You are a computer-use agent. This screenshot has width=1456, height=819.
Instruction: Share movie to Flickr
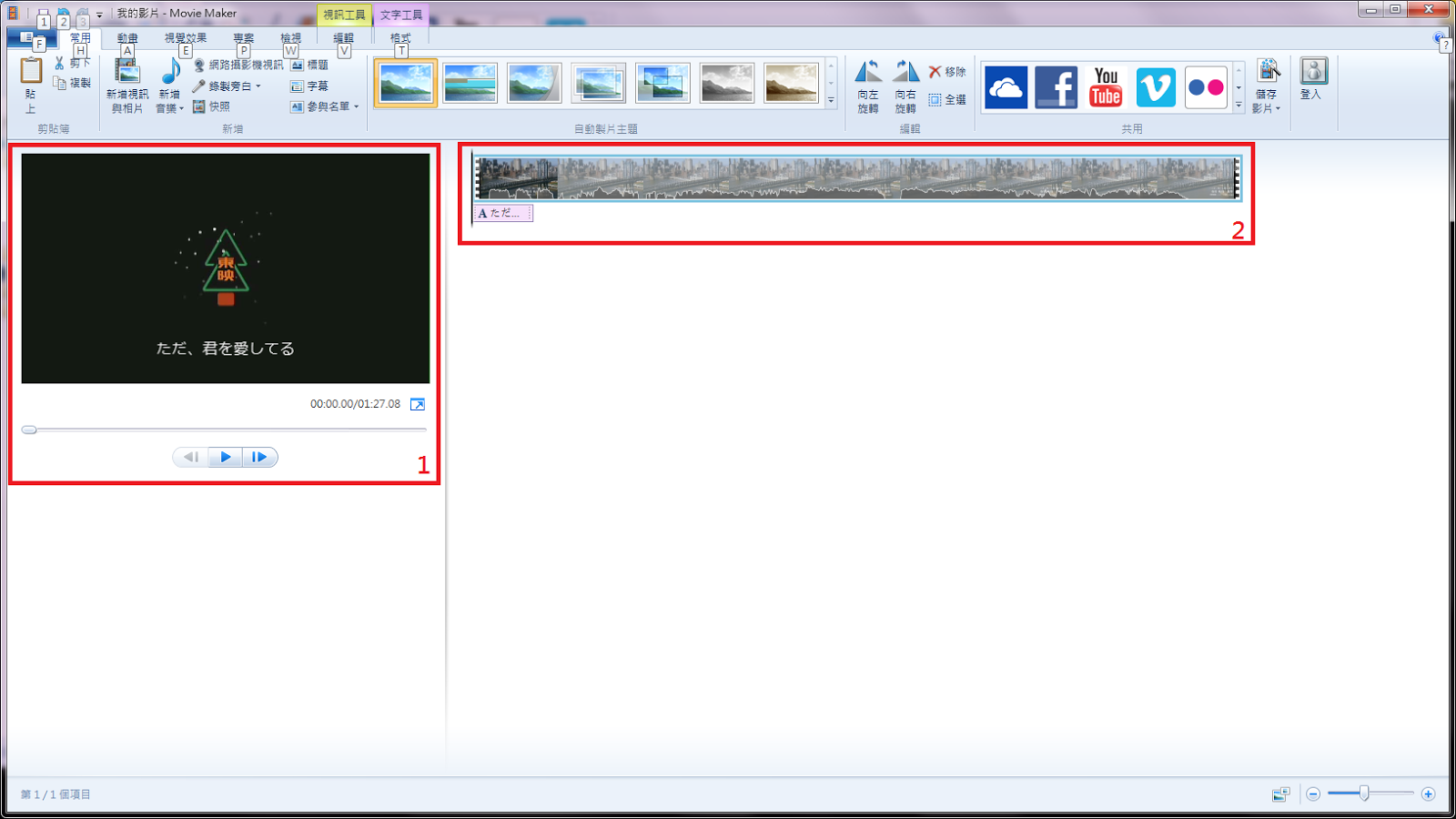click(x=1206, y=87)
